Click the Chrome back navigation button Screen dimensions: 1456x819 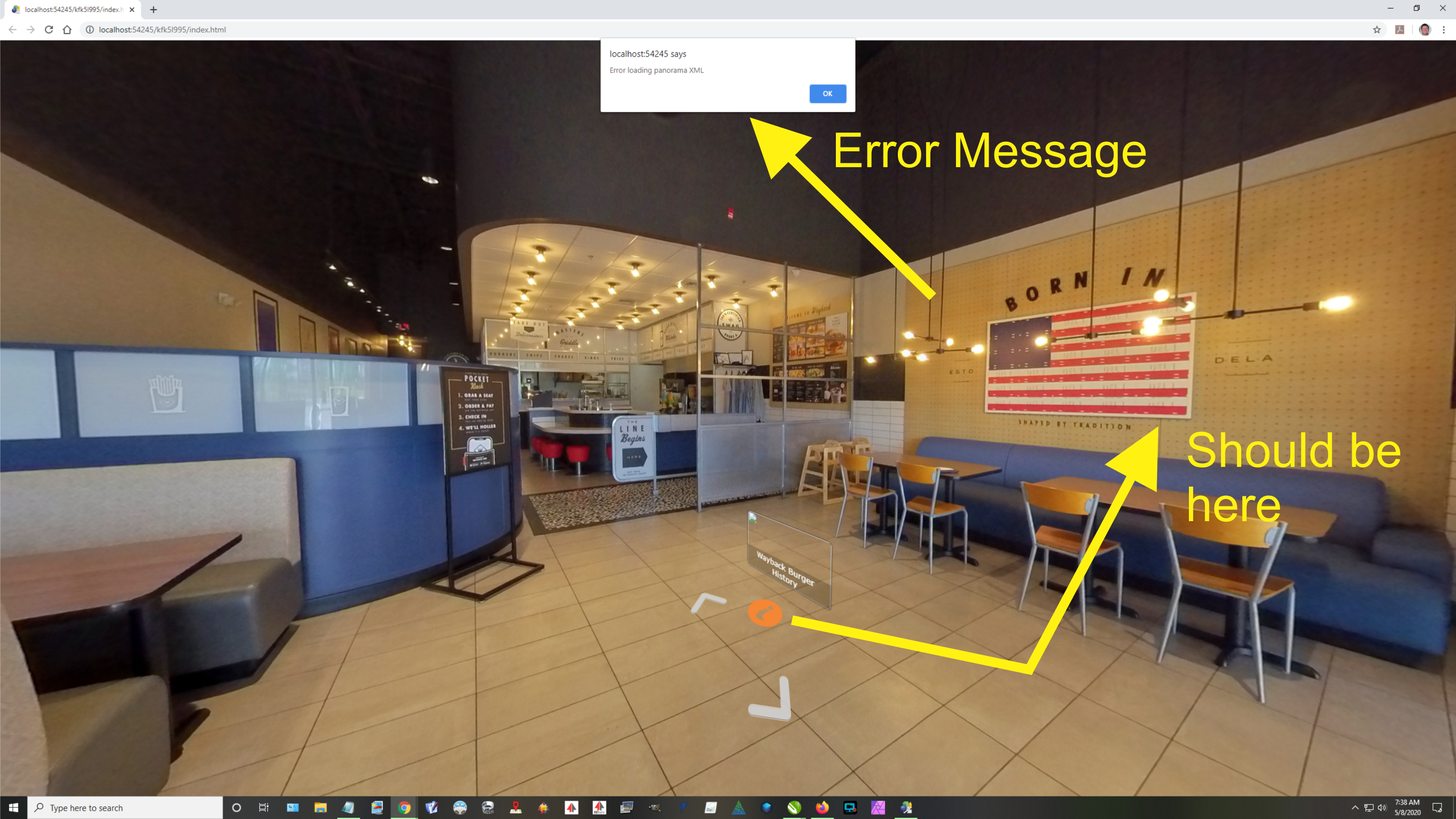[12, 29]
